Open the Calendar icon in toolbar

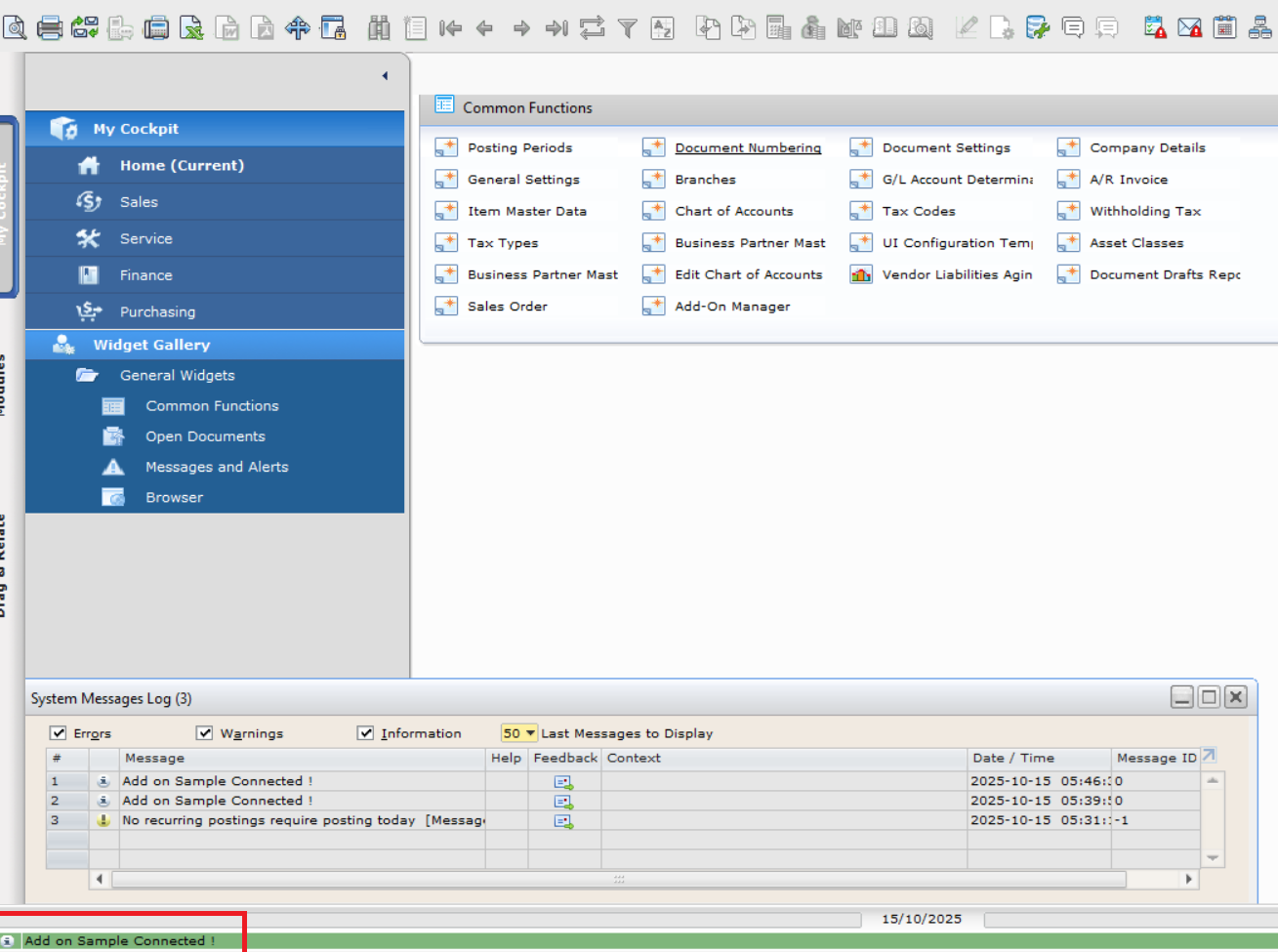[1224, 28]
